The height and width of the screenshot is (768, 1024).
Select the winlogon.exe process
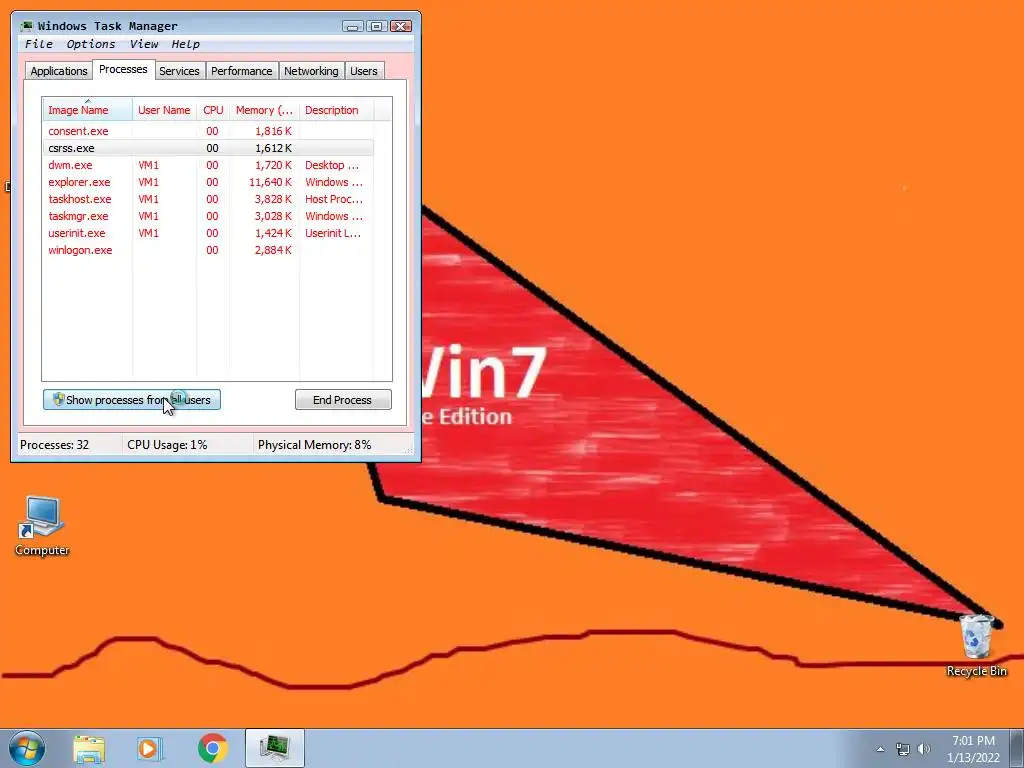pos(208,249)
